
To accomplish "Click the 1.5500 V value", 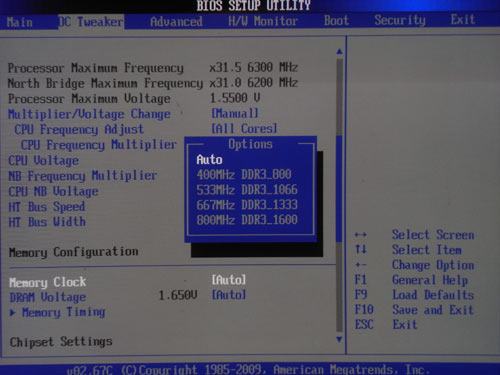I will (235, 98).
